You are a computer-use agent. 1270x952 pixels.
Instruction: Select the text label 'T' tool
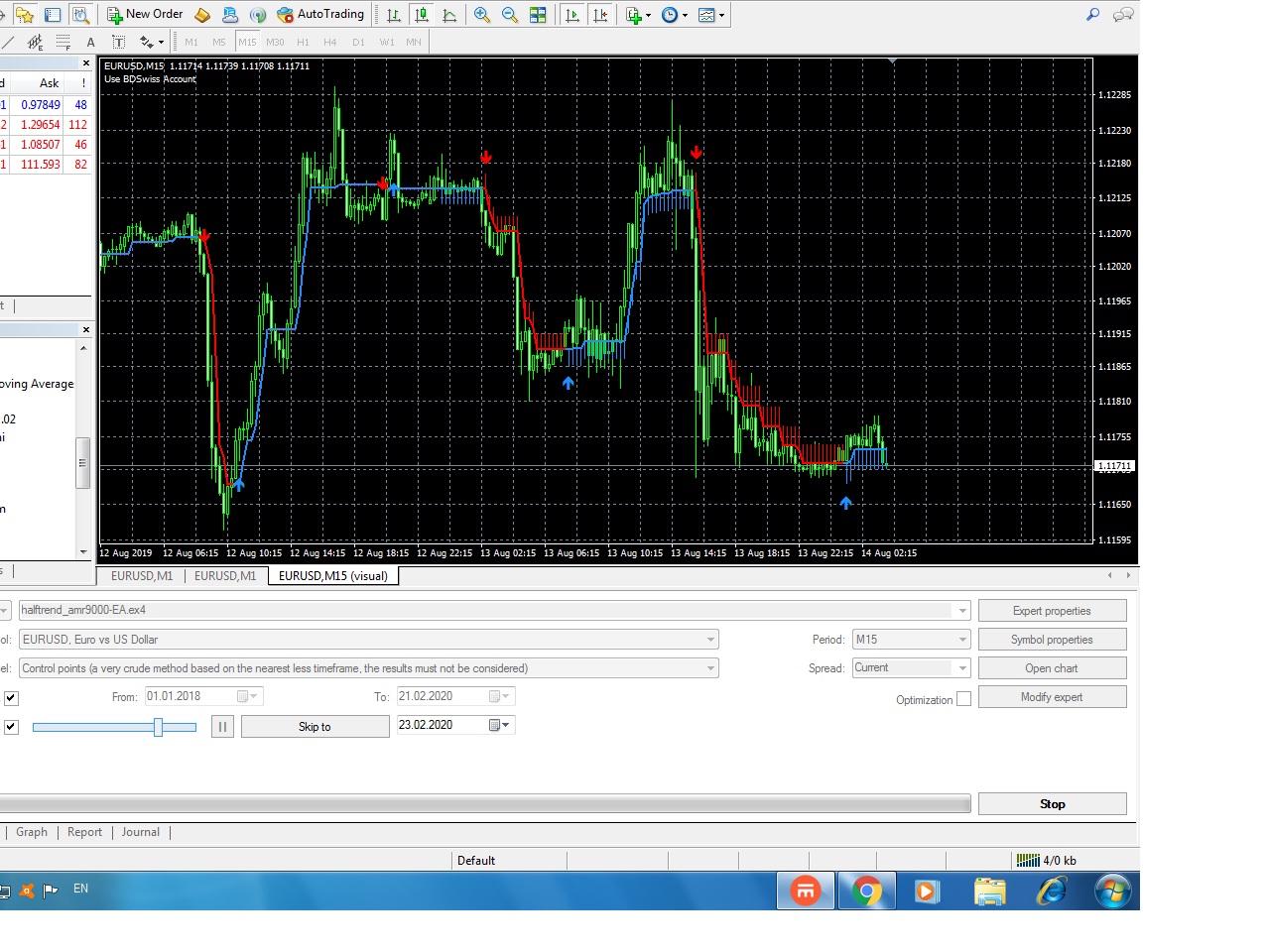pos(119,42)
